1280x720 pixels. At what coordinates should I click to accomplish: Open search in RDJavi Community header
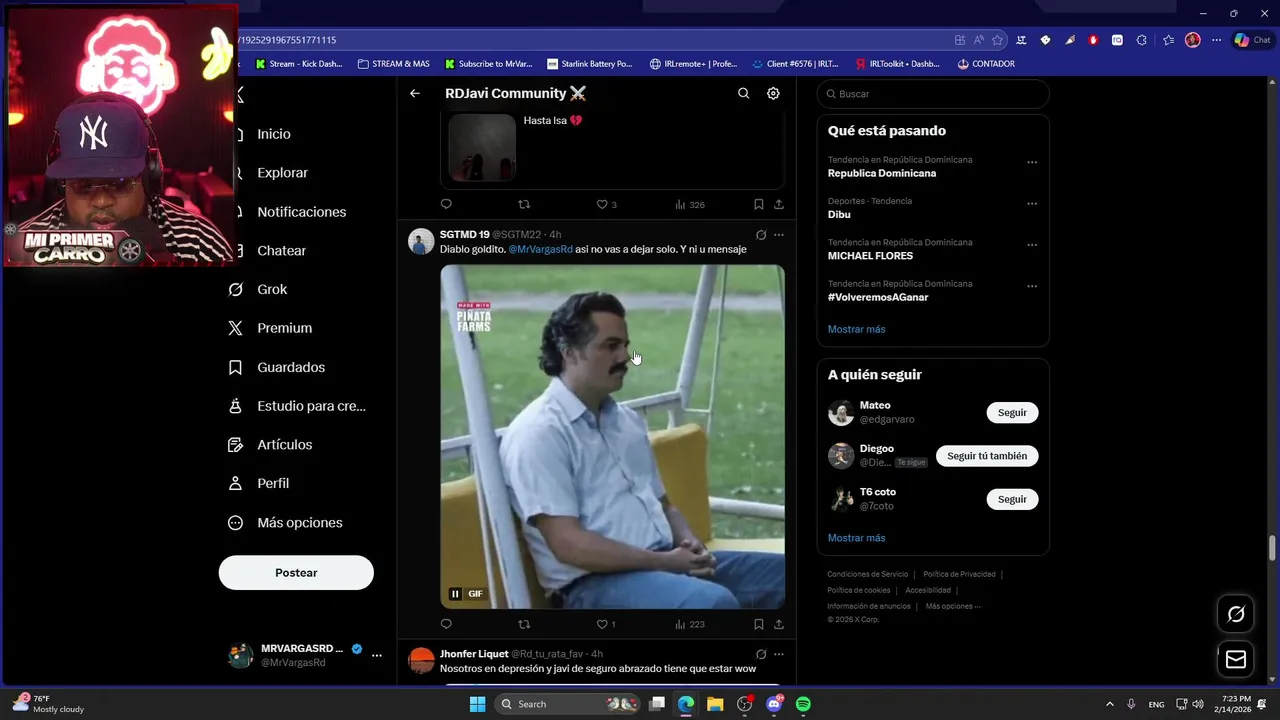(x=743, y=93)
